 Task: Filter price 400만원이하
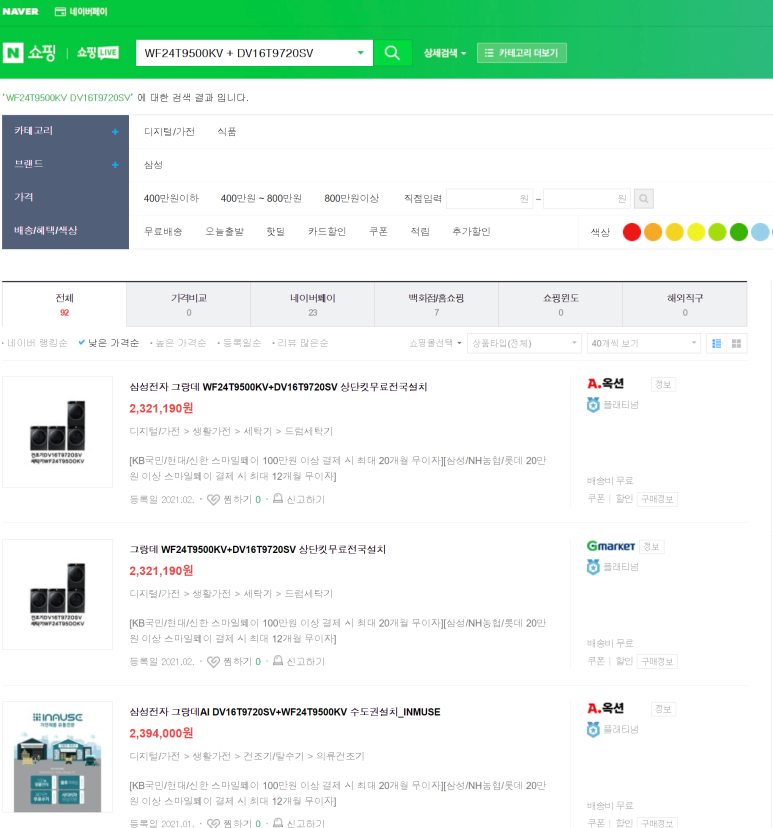click(171, 199)
